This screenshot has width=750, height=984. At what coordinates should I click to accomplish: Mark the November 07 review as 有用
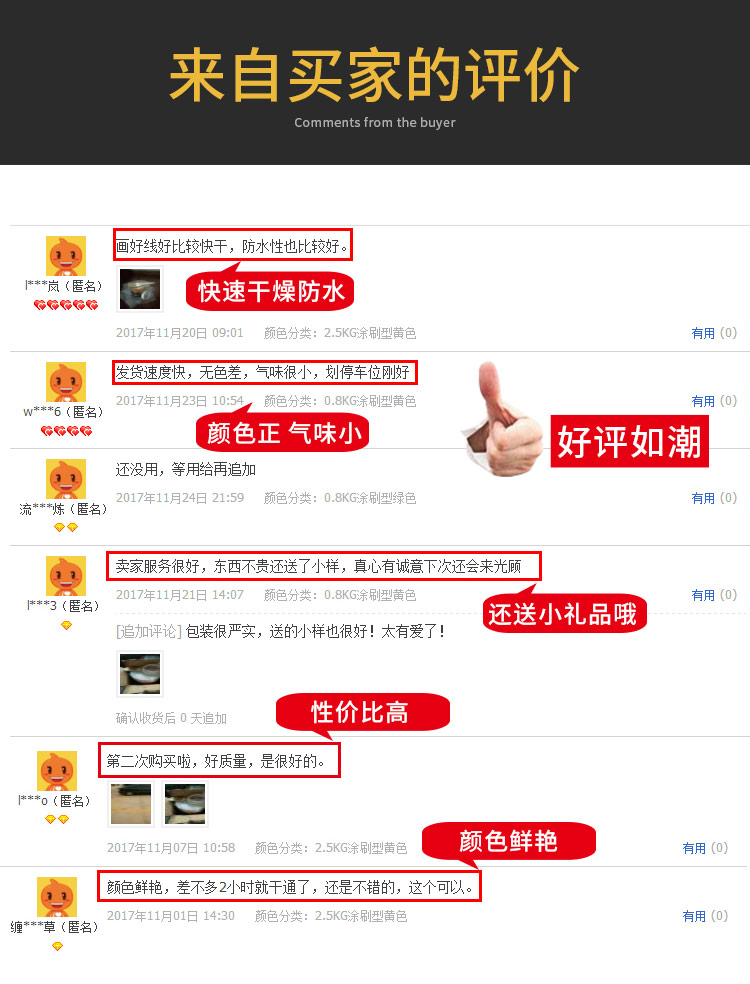click(705, 848)
